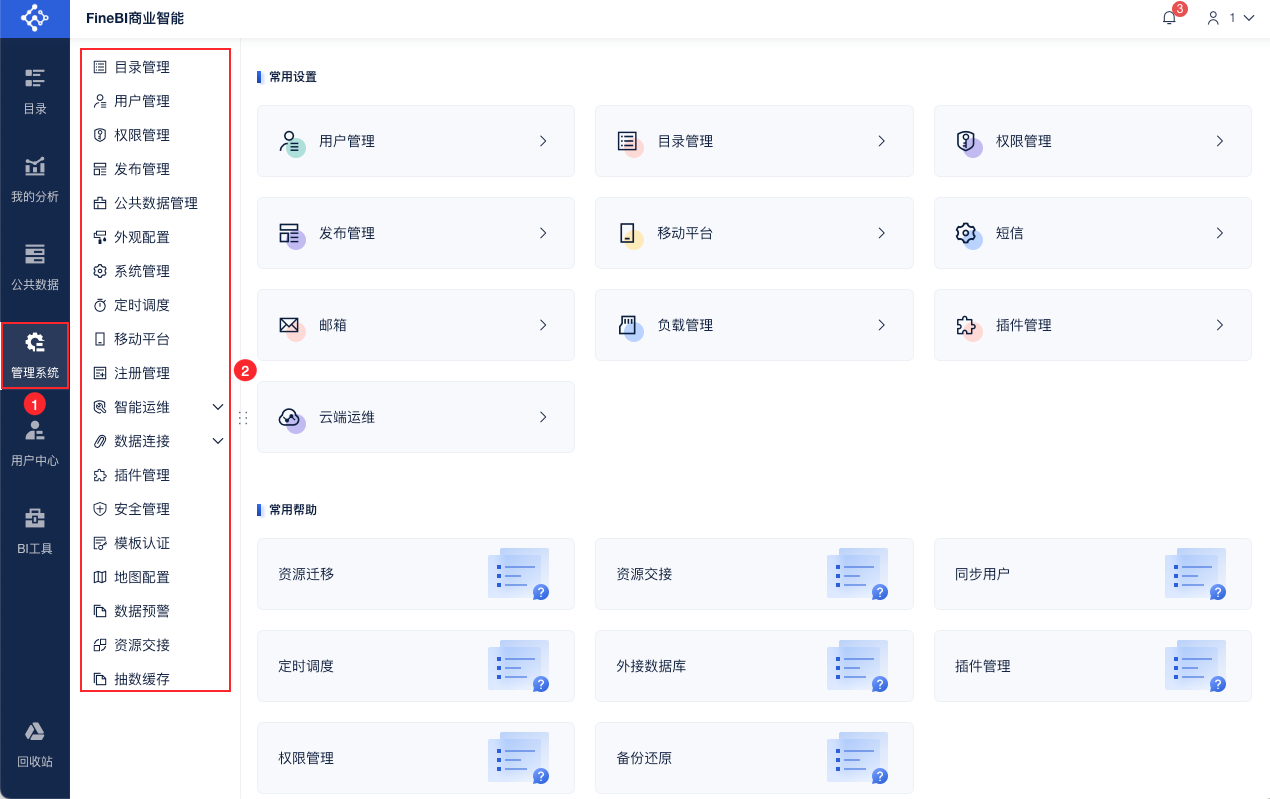1270x799 pixels.
Task: Open the 我的分析 sidebar icon
Action: point(35,166)
